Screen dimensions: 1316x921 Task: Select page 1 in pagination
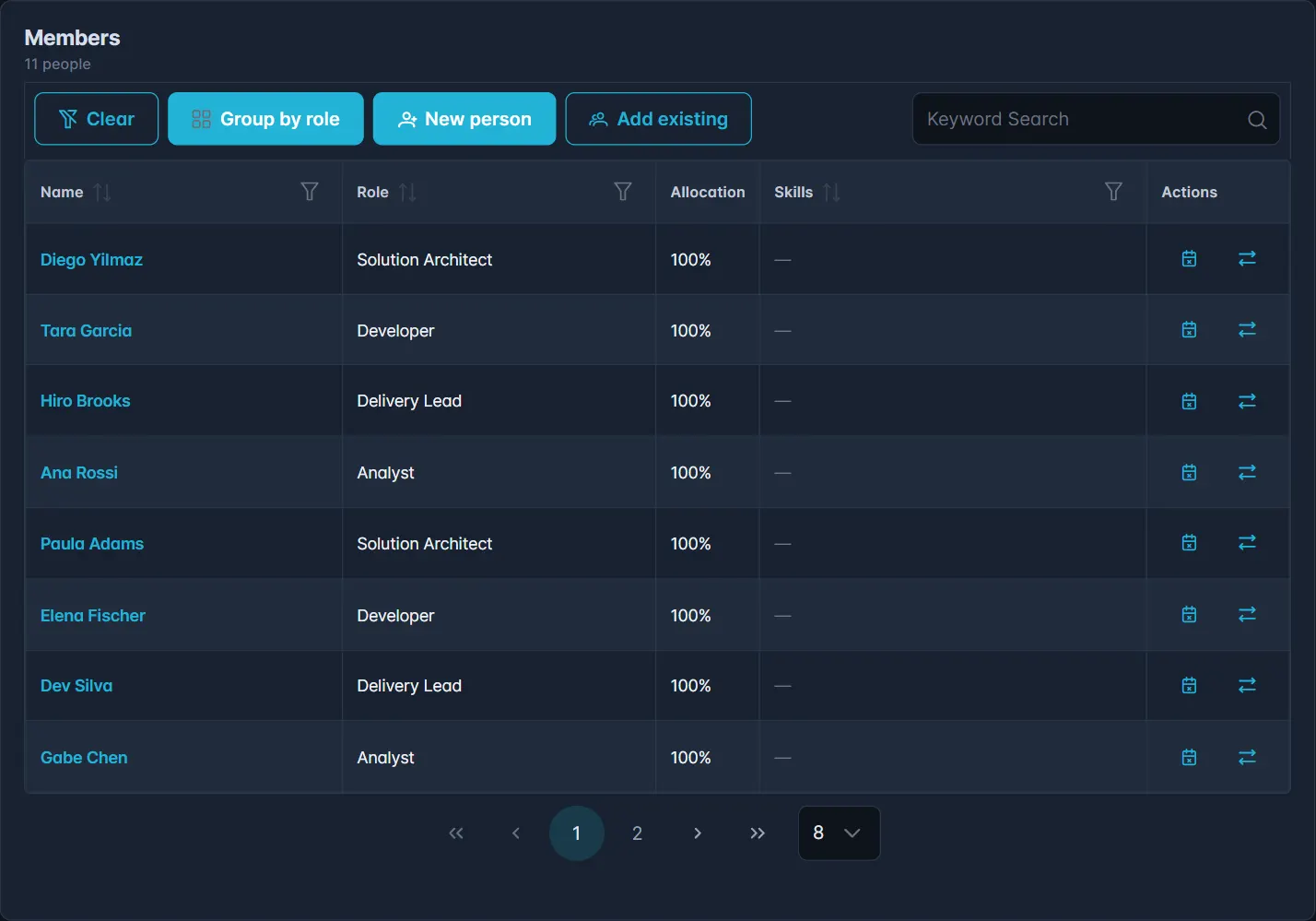[x=577, y=833]
